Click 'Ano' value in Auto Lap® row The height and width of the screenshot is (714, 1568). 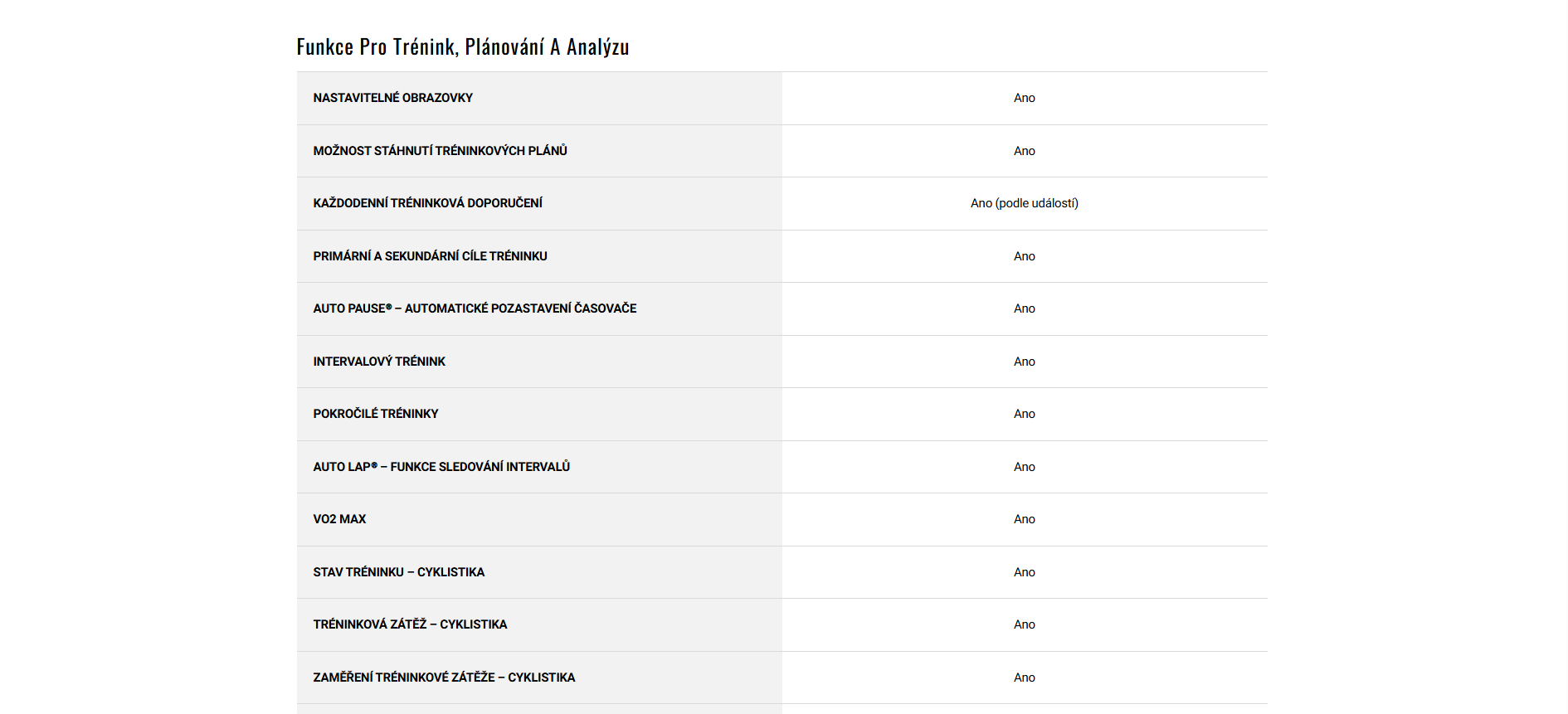(1024, 467)
